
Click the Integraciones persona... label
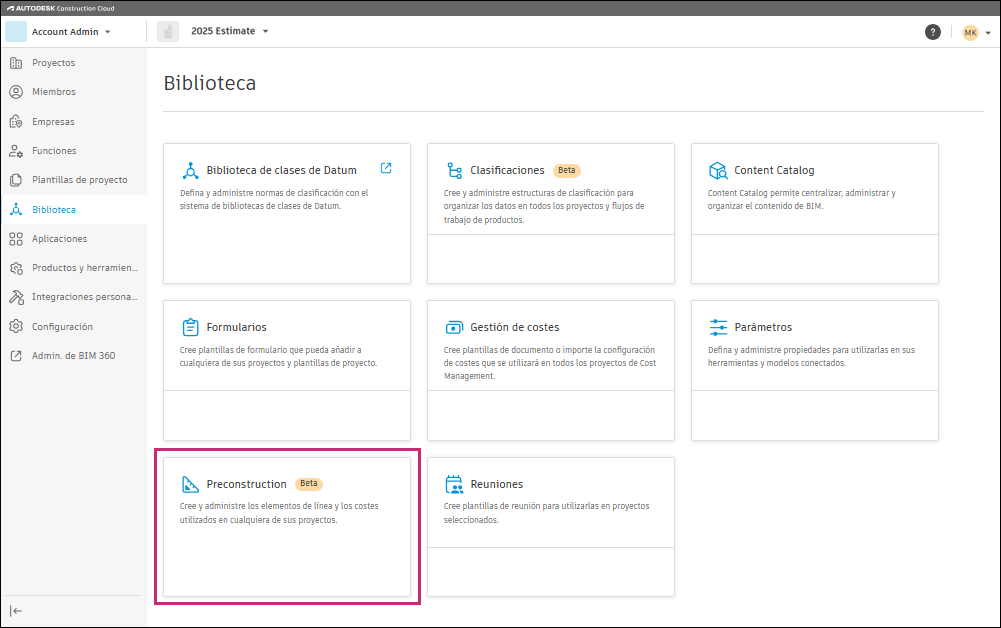[85, 297]
